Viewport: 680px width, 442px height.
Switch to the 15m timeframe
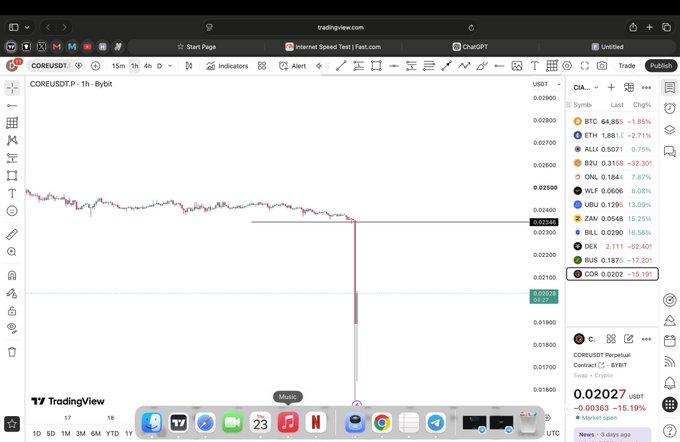(118, 66)
